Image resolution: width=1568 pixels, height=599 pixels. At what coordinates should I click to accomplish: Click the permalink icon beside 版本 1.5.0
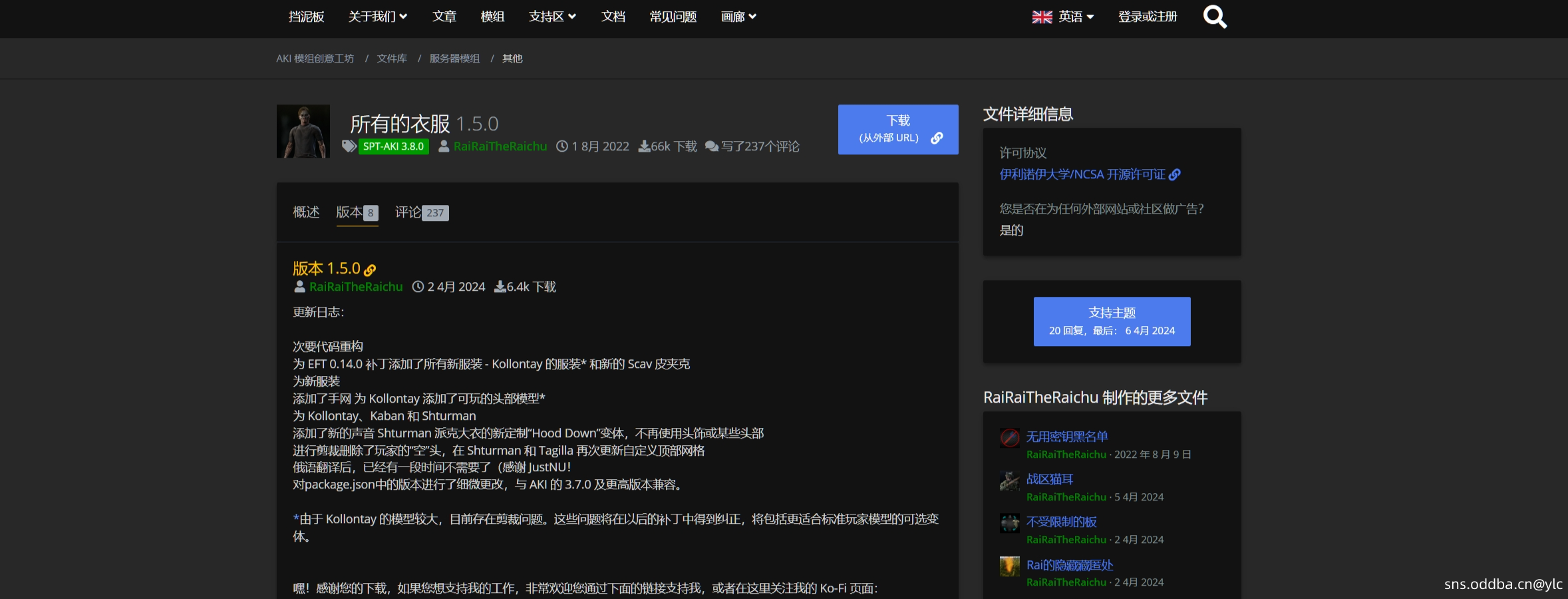tap(370, 270)
